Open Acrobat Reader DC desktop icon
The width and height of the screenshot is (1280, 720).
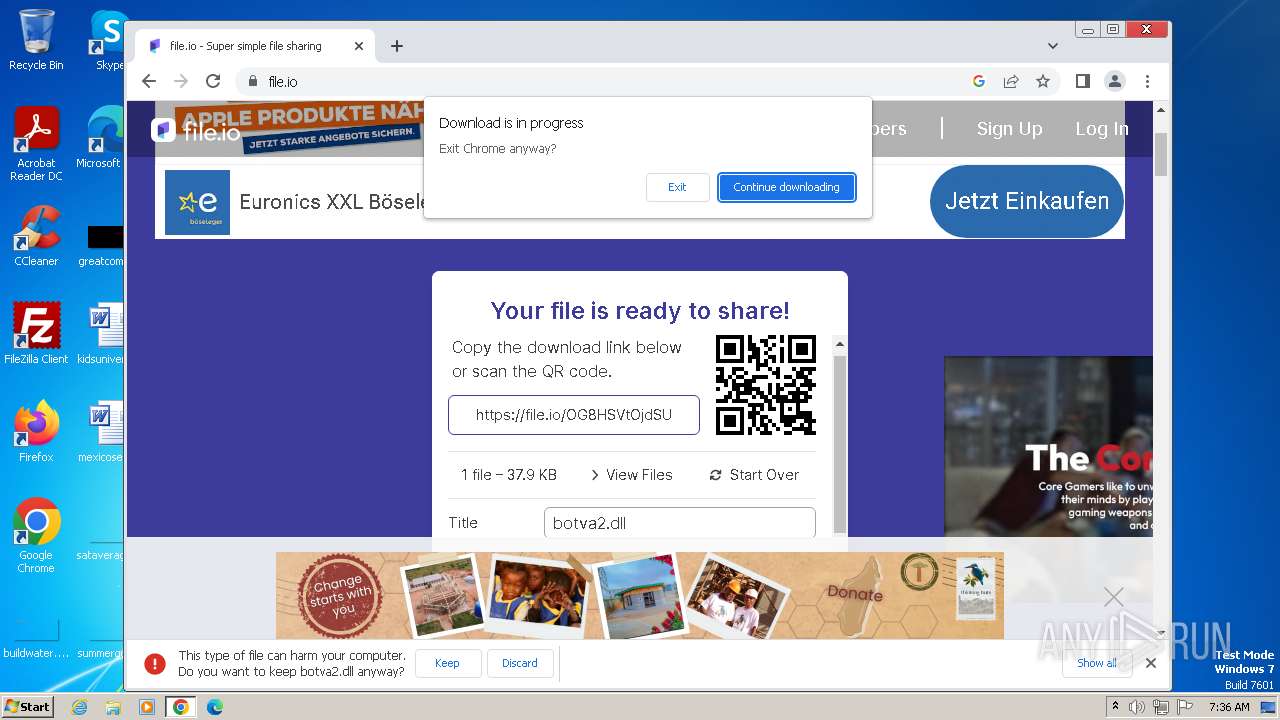[36, 144]
